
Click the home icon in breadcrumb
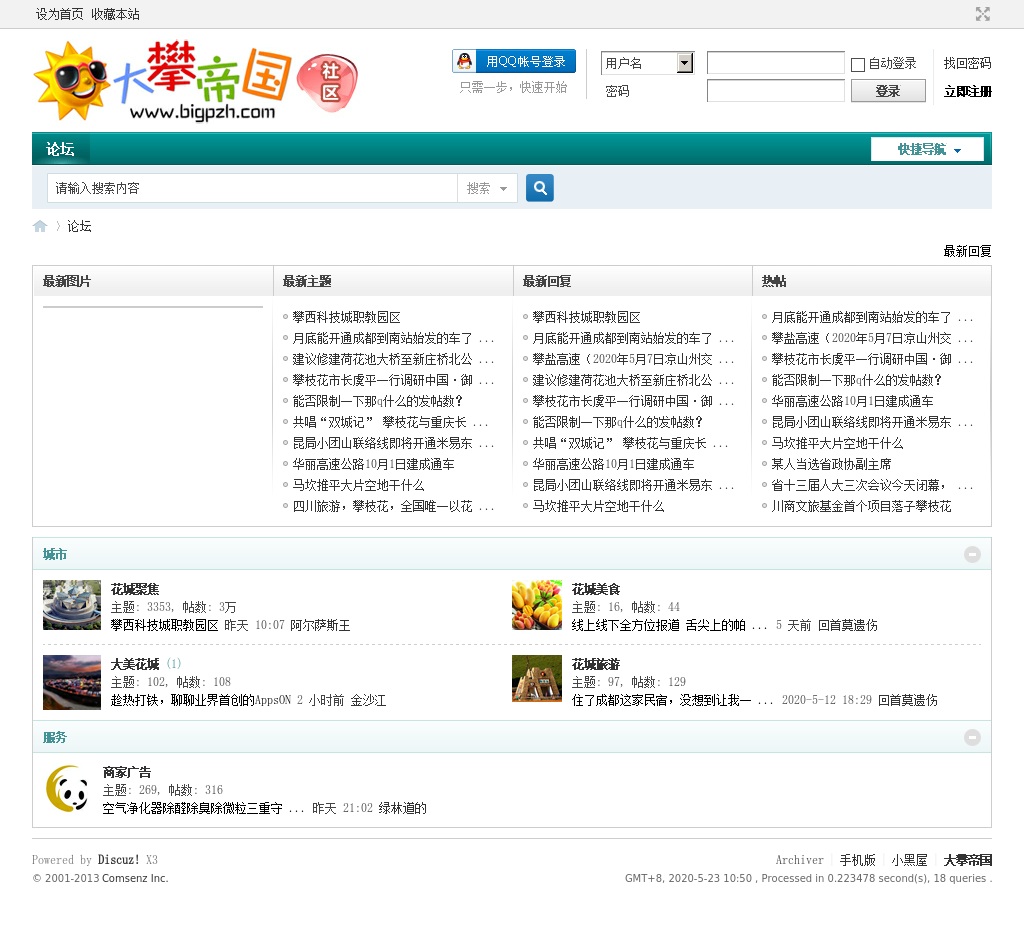point(40,226)
